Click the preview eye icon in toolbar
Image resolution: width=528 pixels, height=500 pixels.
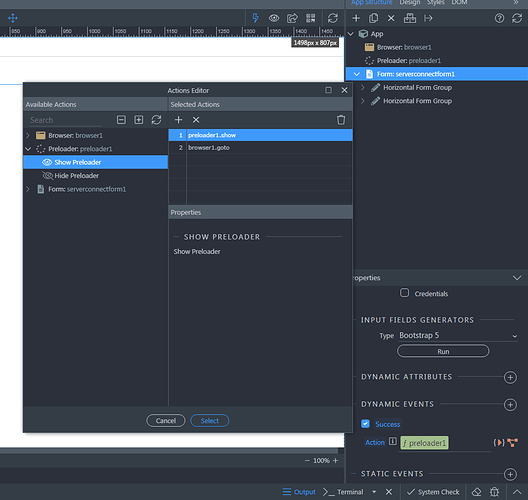point(274,18)
